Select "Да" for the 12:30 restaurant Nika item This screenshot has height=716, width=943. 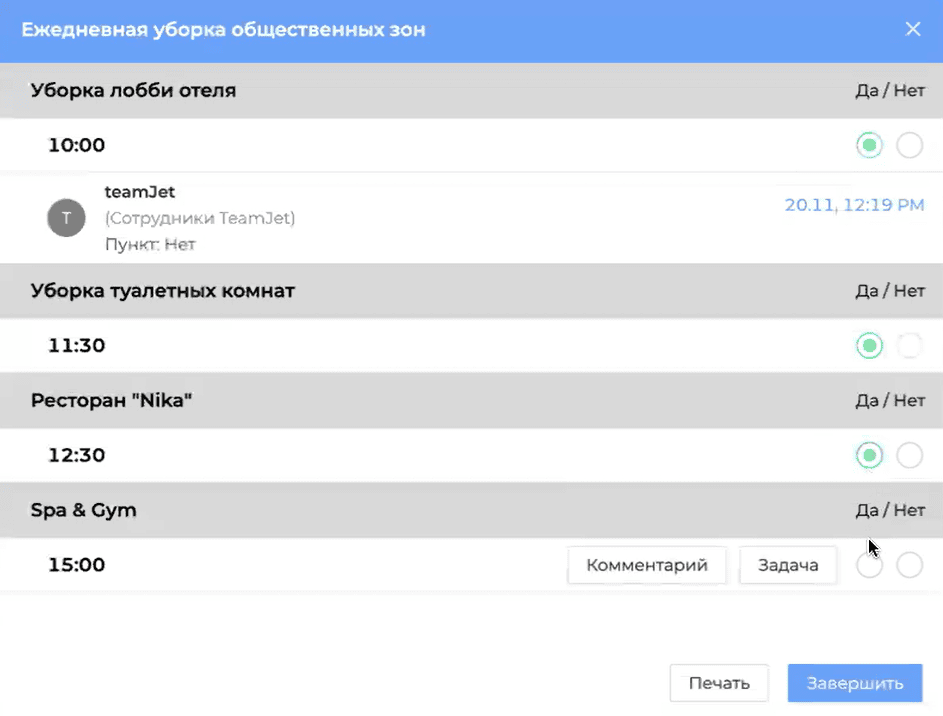coord(869,456)
